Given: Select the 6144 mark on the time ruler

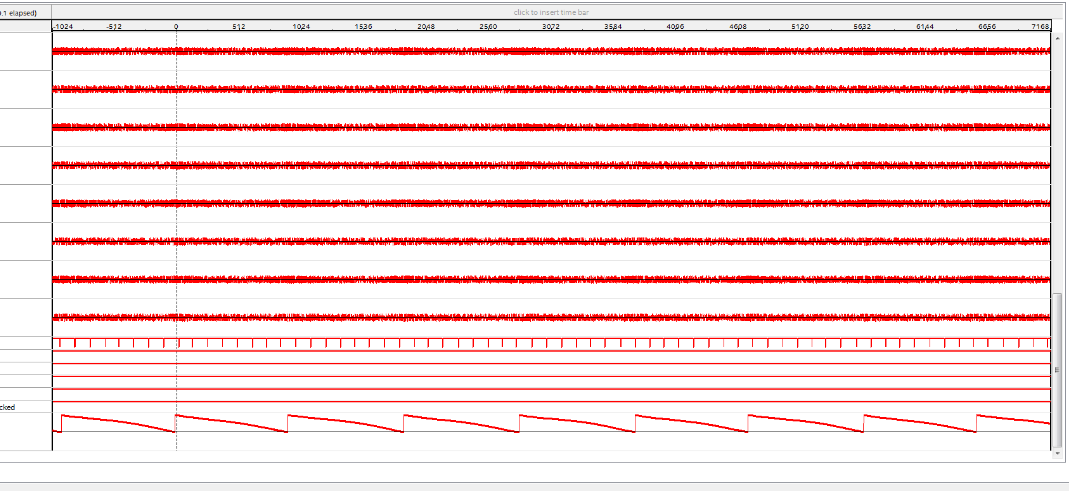Looking at the screenshot, I should pos(925,26).
